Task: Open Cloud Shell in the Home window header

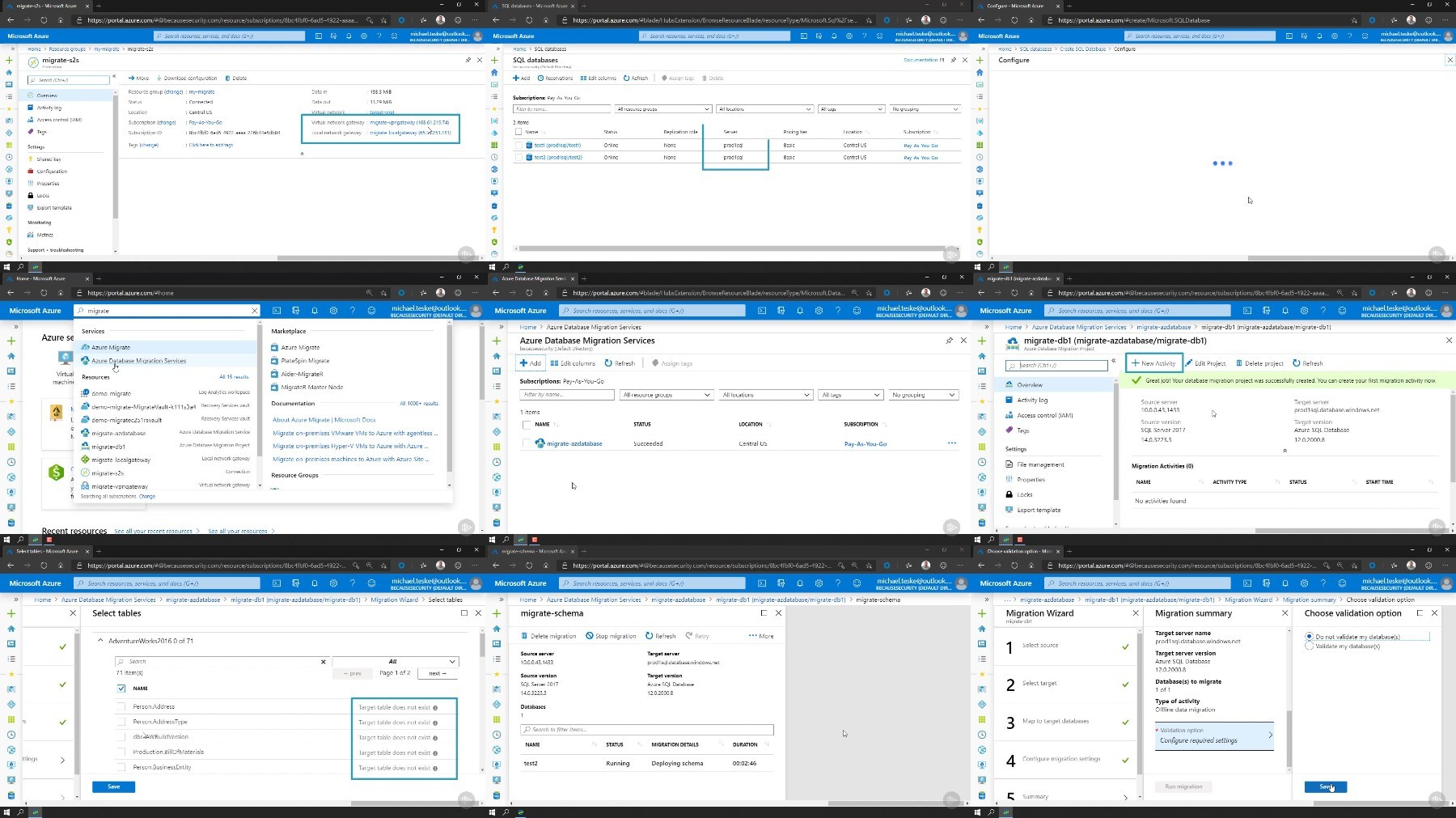Action: (277, 311)
